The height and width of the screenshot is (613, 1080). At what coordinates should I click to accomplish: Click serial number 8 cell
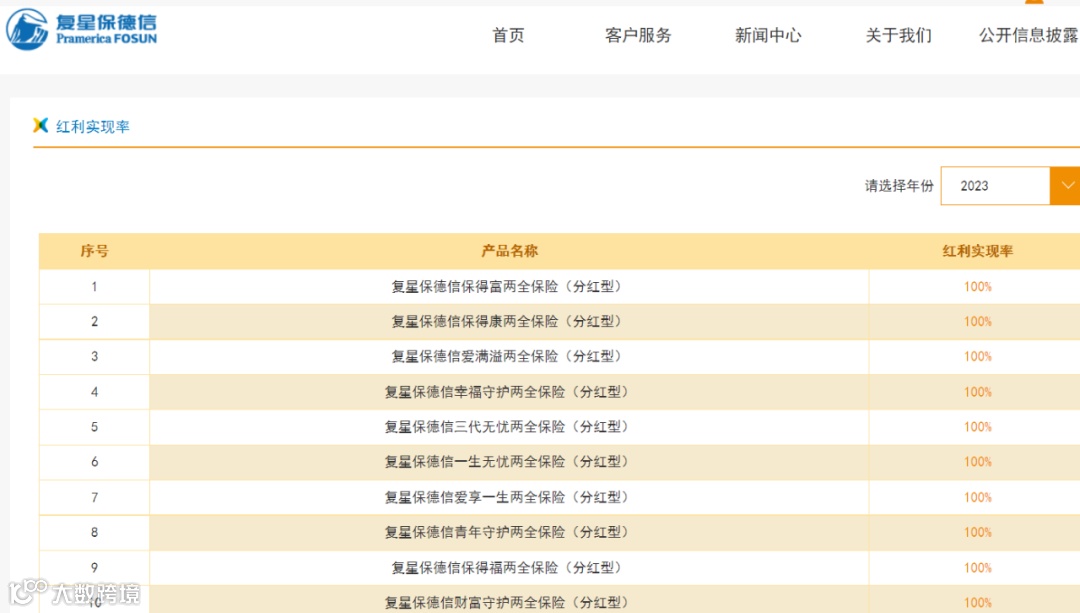(x=94, y=532)
